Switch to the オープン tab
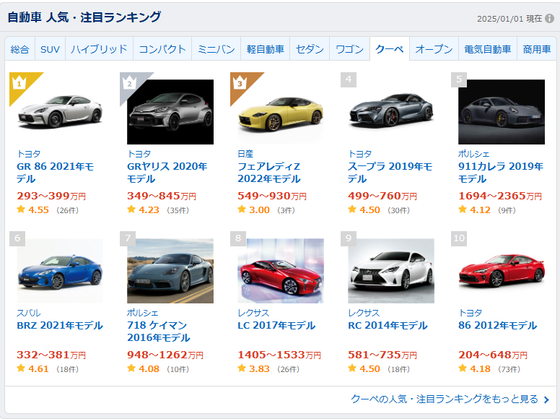 [434, 49]
